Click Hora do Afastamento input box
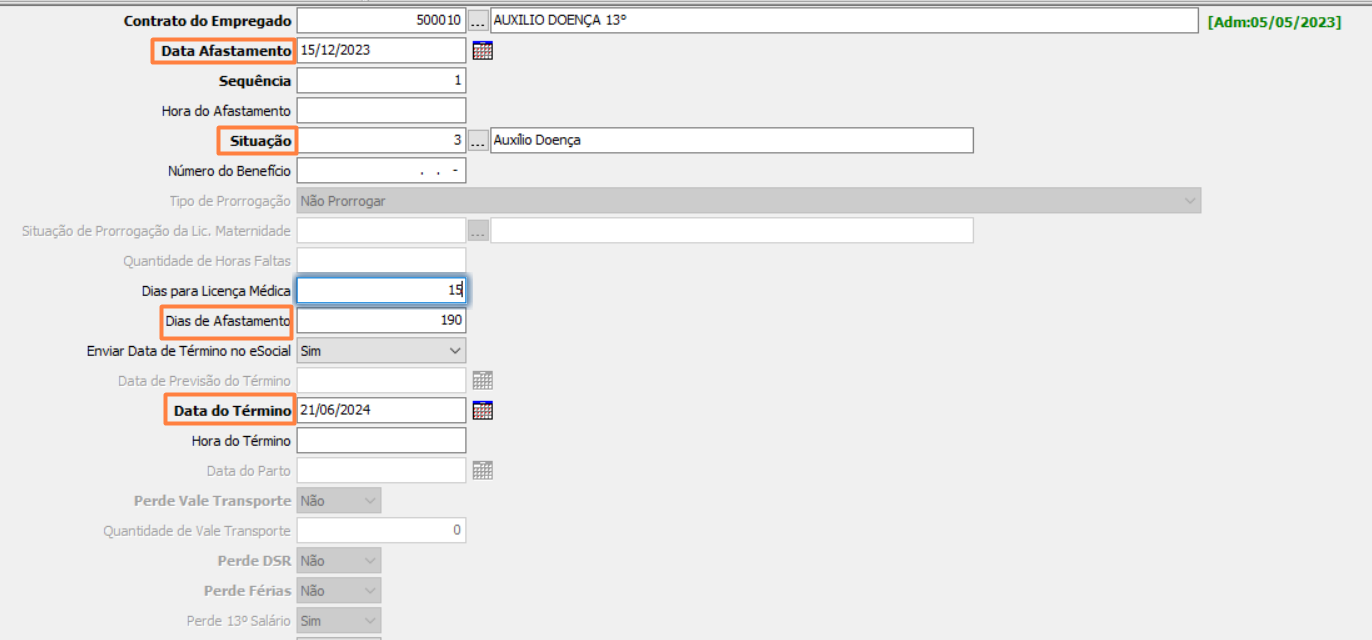The width and height of the screenshot is (1372, 640). coord(380,111)
